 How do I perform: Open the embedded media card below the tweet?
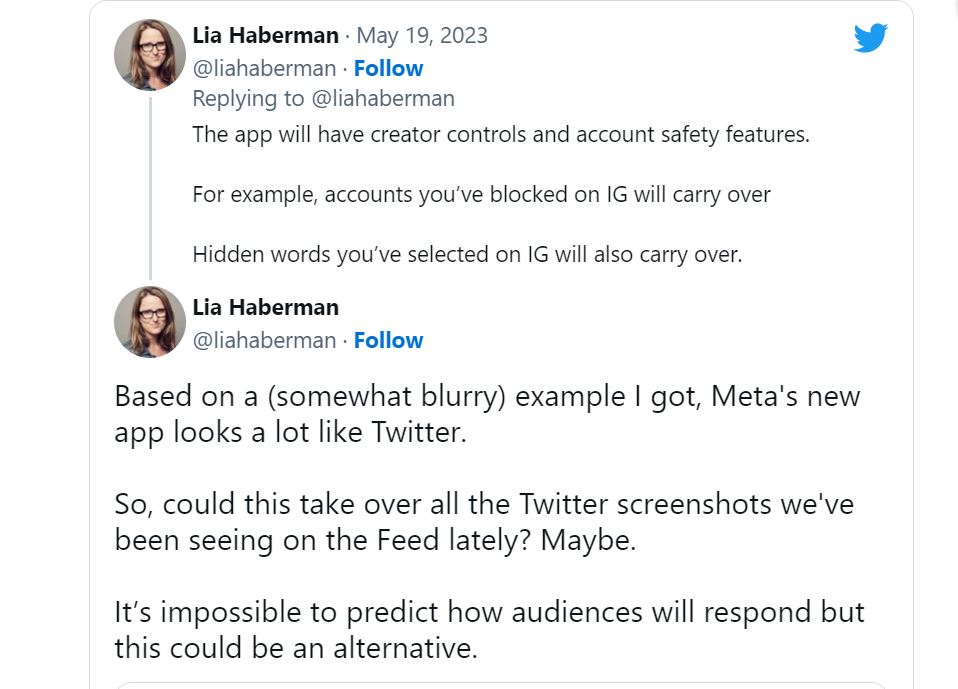pos(500,685)
